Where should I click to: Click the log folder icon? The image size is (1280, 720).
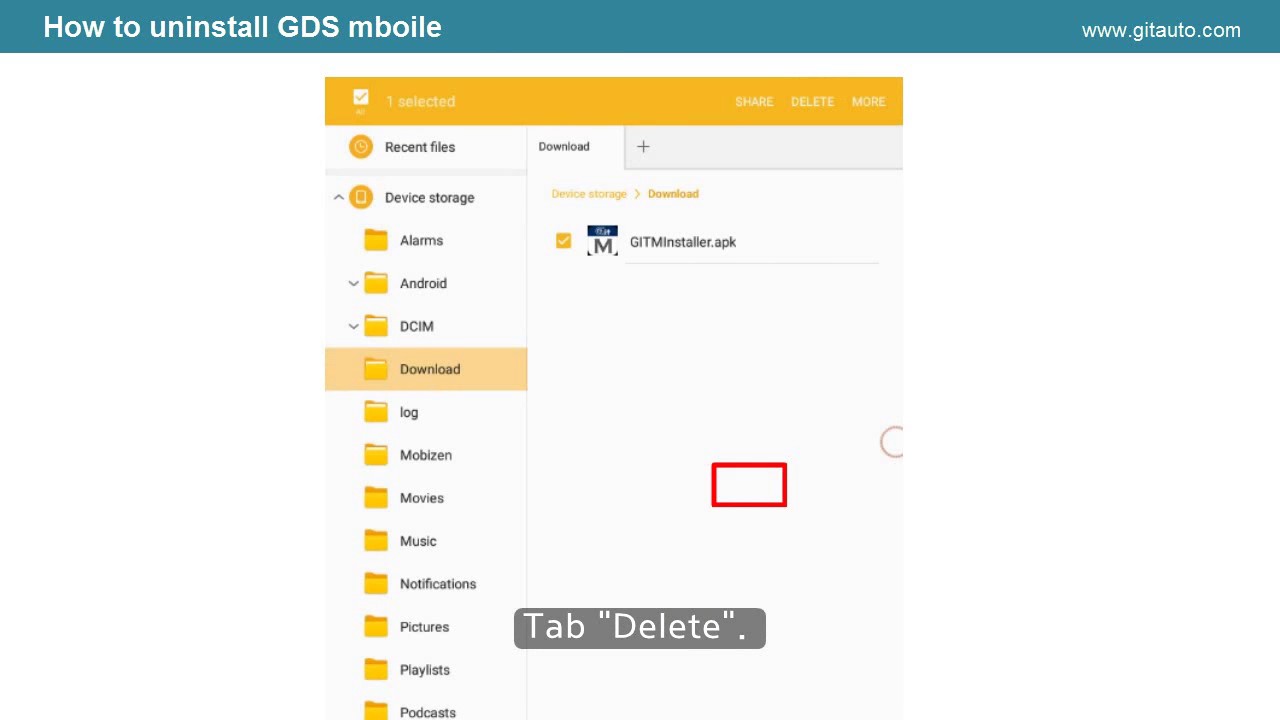376,412
